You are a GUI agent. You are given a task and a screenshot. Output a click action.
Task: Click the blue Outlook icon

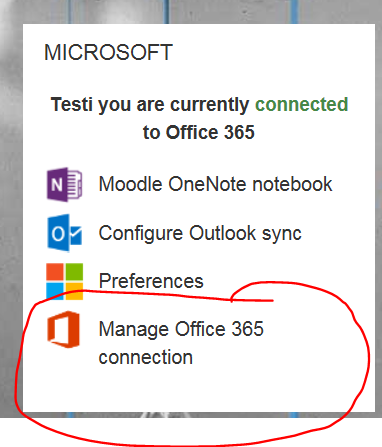tap(64, 233)
